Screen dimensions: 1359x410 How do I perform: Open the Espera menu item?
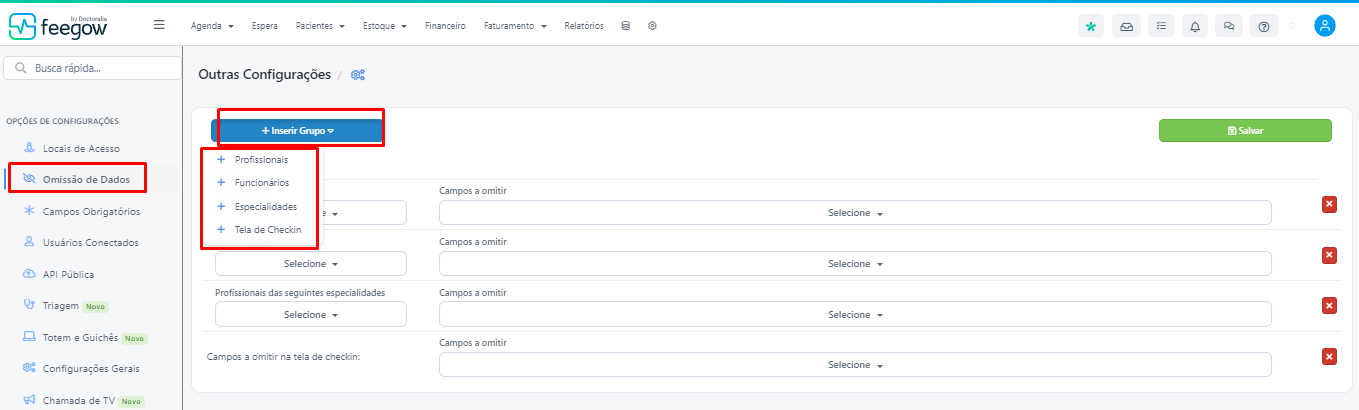pos(265,26)
